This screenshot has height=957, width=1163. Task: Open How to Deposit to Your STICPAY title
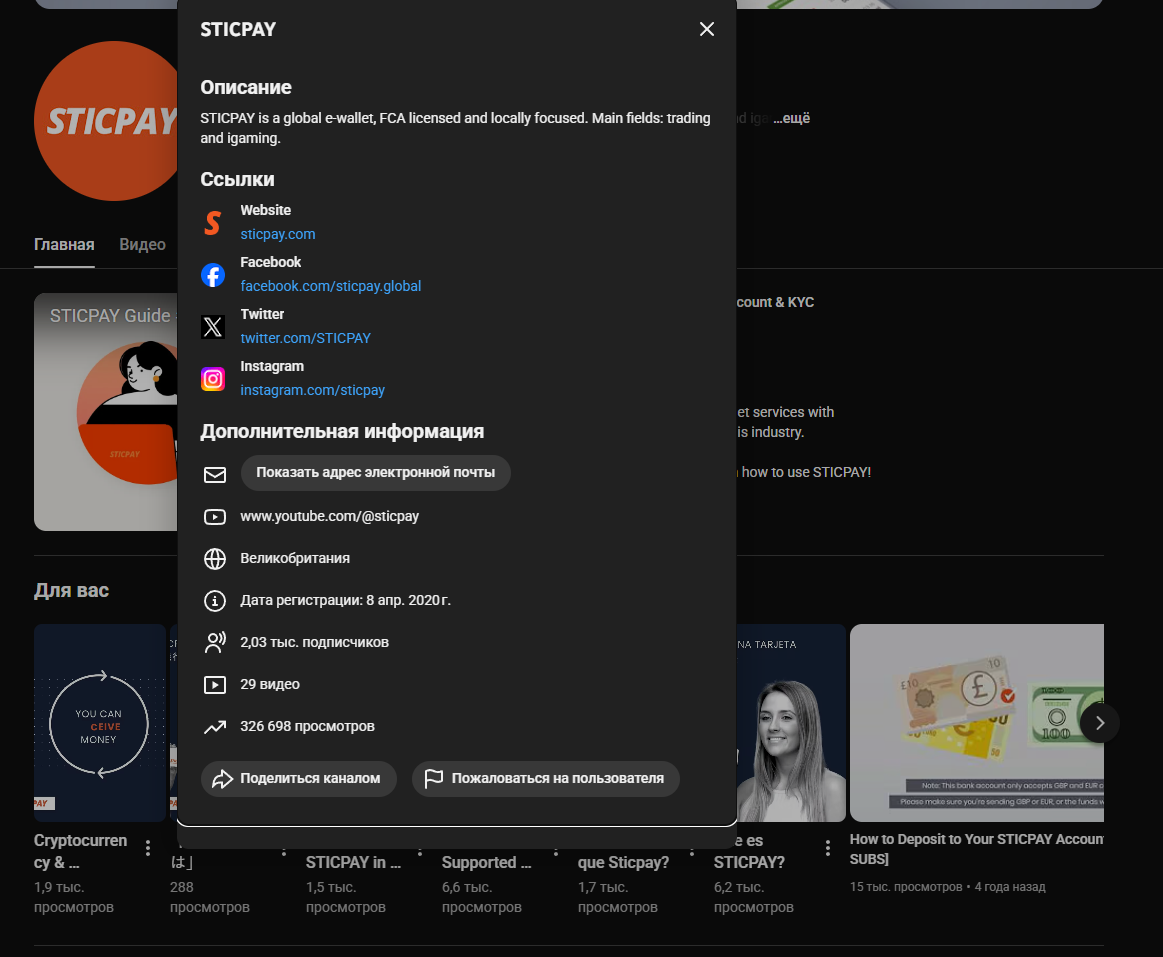coord(977,849)
